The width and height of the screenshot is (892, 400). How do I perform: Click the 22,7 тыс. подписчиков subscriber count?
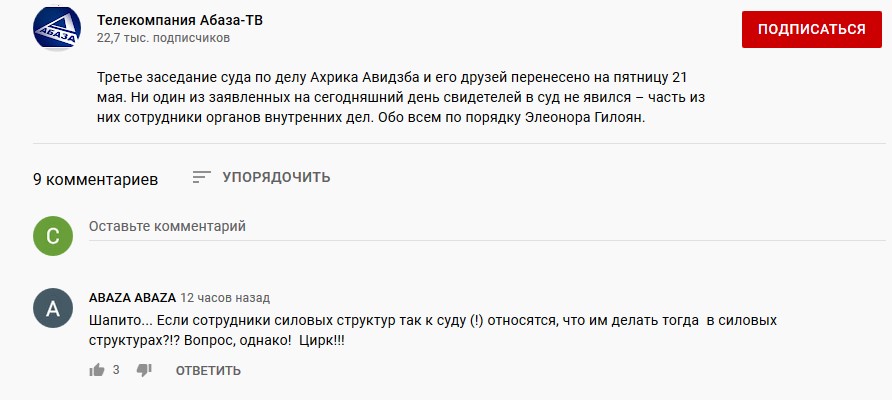pyautogui.click(x=163, y=38)
